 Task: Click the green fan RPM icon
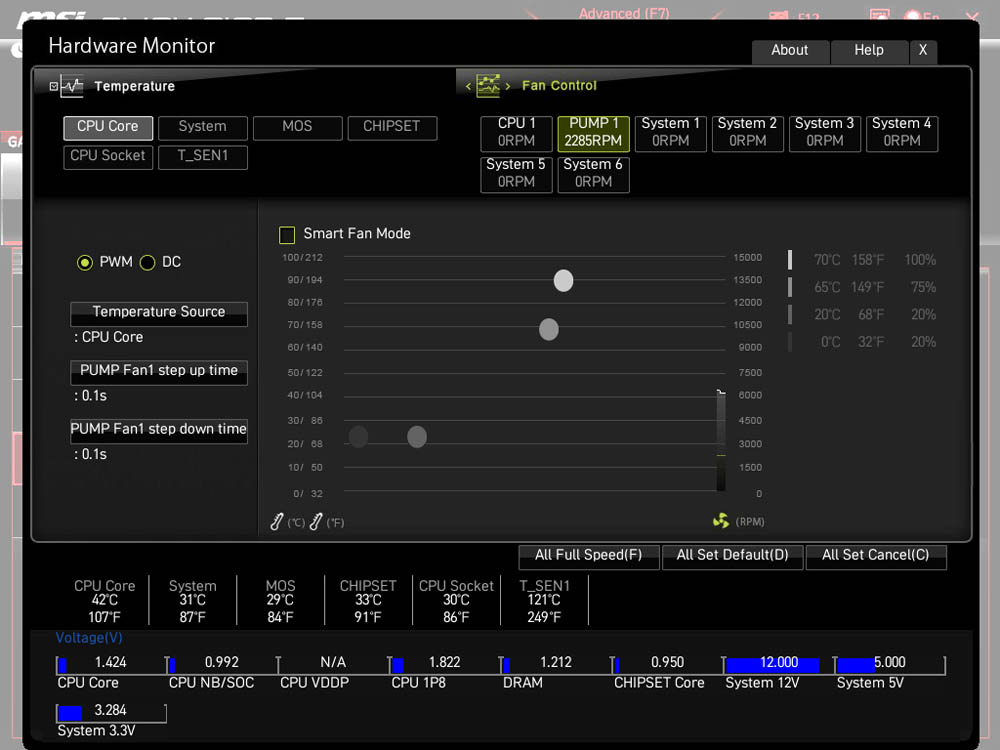point(721,521)
